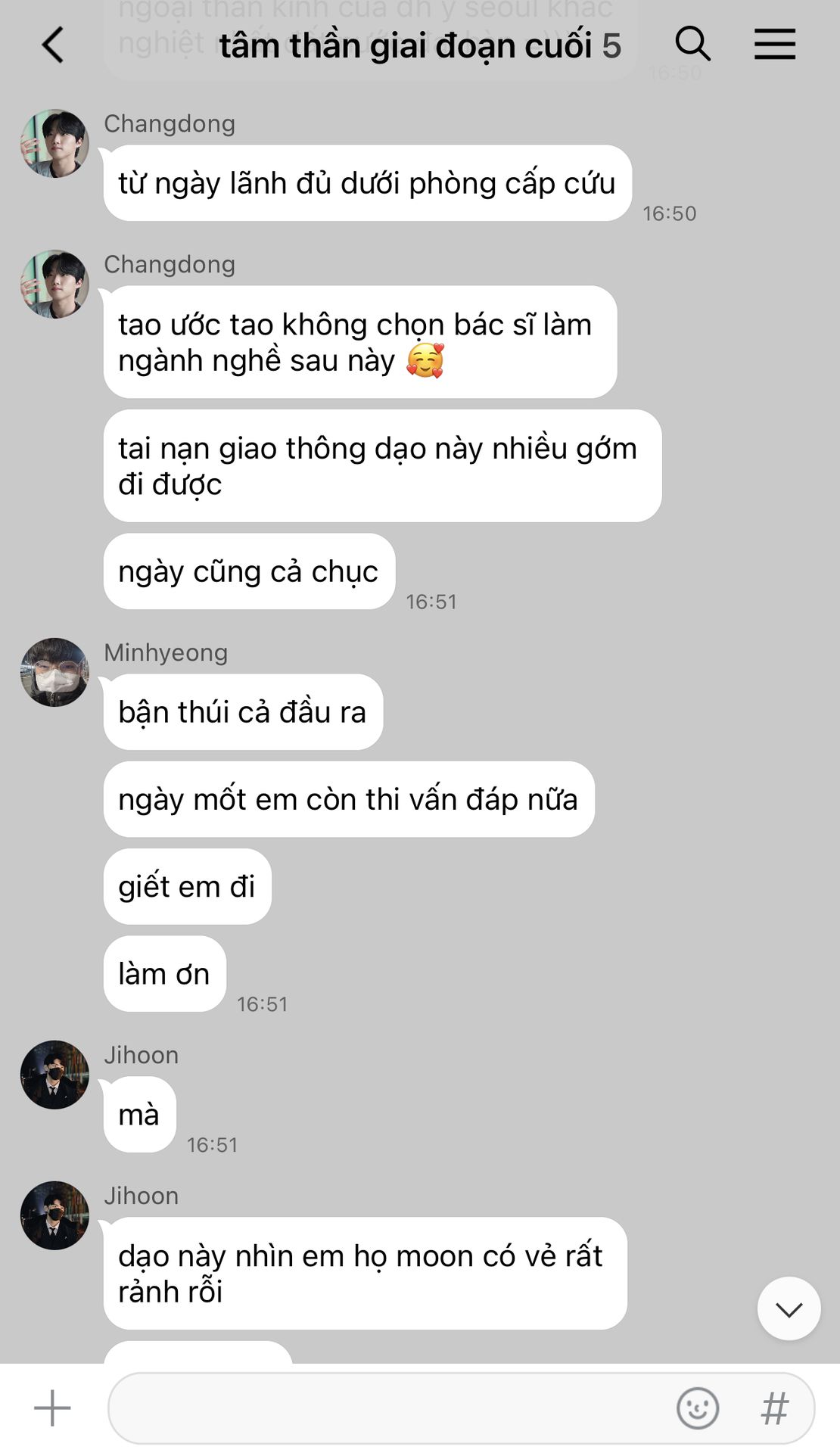The width and height of the screenshot is (840, 1453).
Task: Tap the message about "tai nạn giao thông"
Action: 382,465
